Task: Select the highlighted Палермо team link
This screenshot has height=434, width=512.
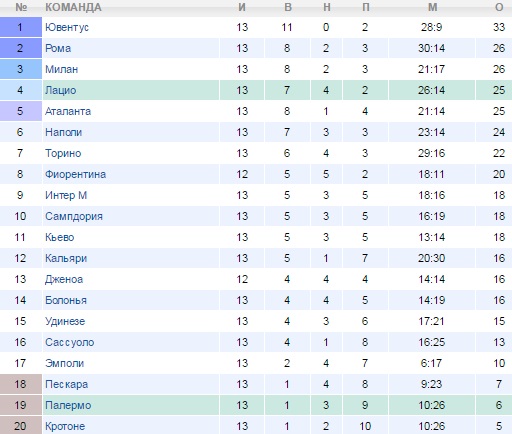Action: 68,405
